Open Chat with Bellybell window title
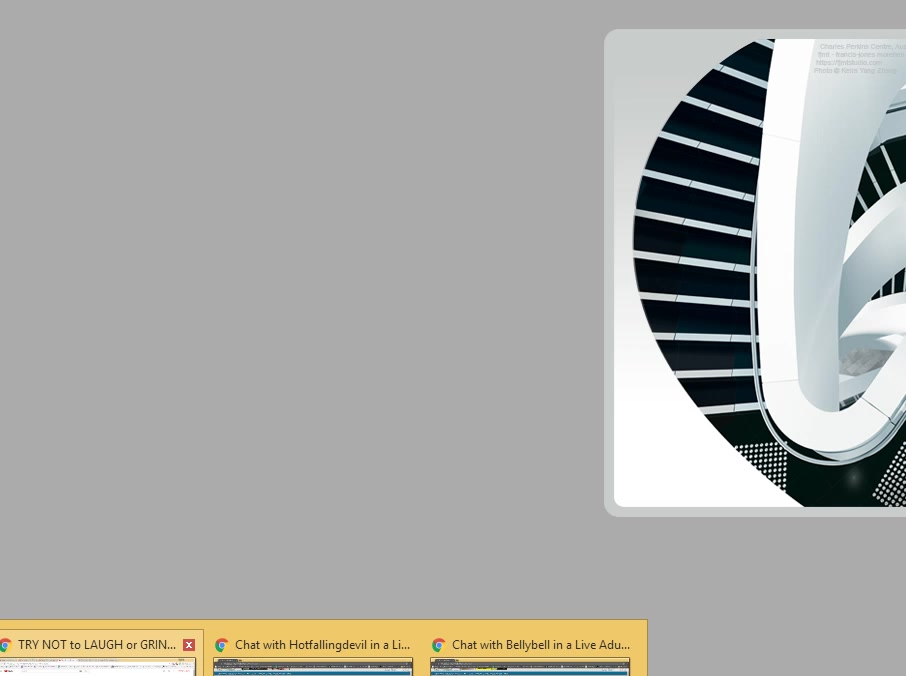The width and height of the screenshot is (906, 676). pyautogui.click(x=540, y=645)
